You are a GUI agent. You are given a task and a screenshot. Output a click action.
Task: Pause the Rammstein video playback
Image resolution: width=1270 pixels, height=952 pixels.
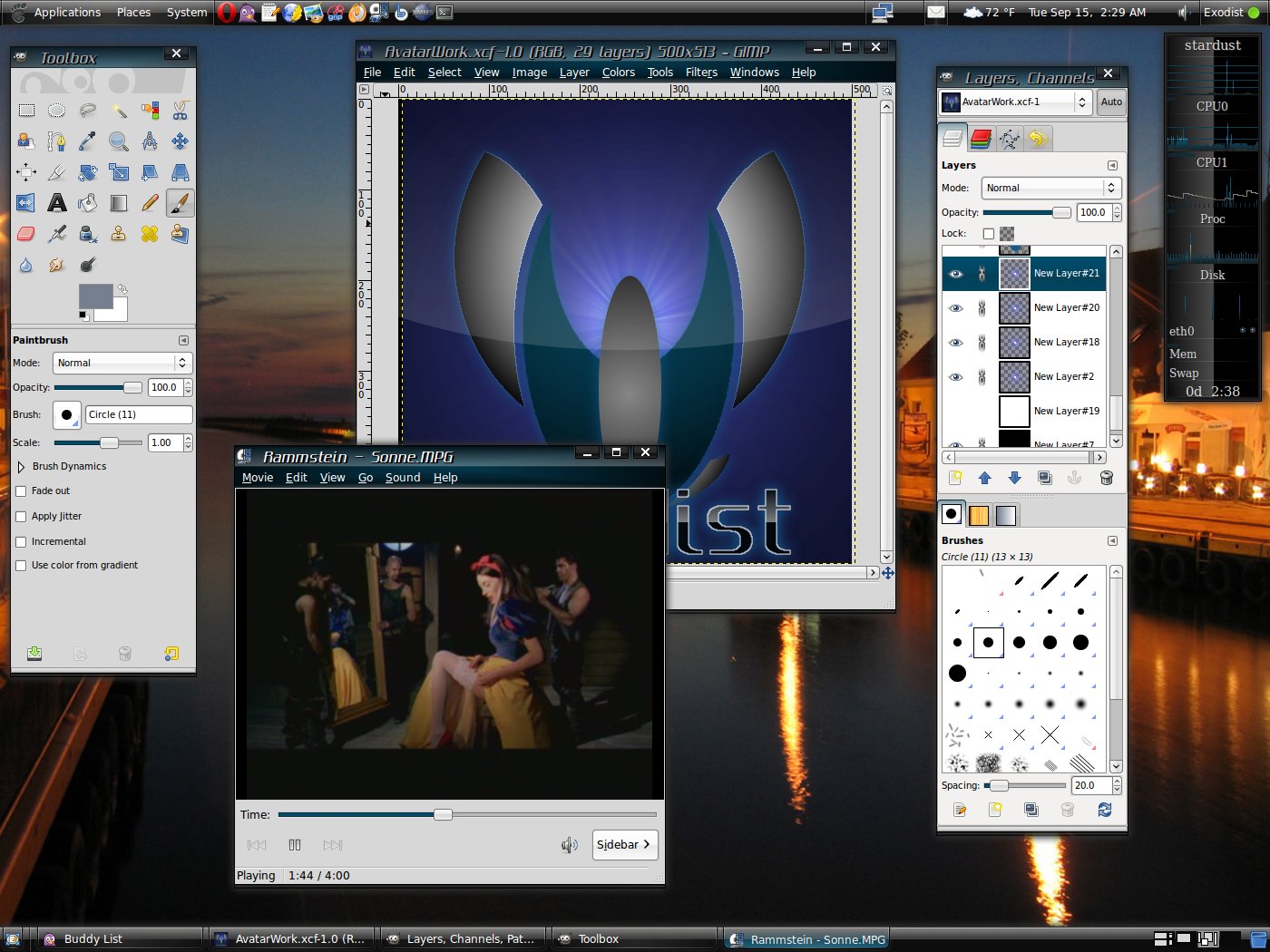pyautogui.click(x=295, y=845)
